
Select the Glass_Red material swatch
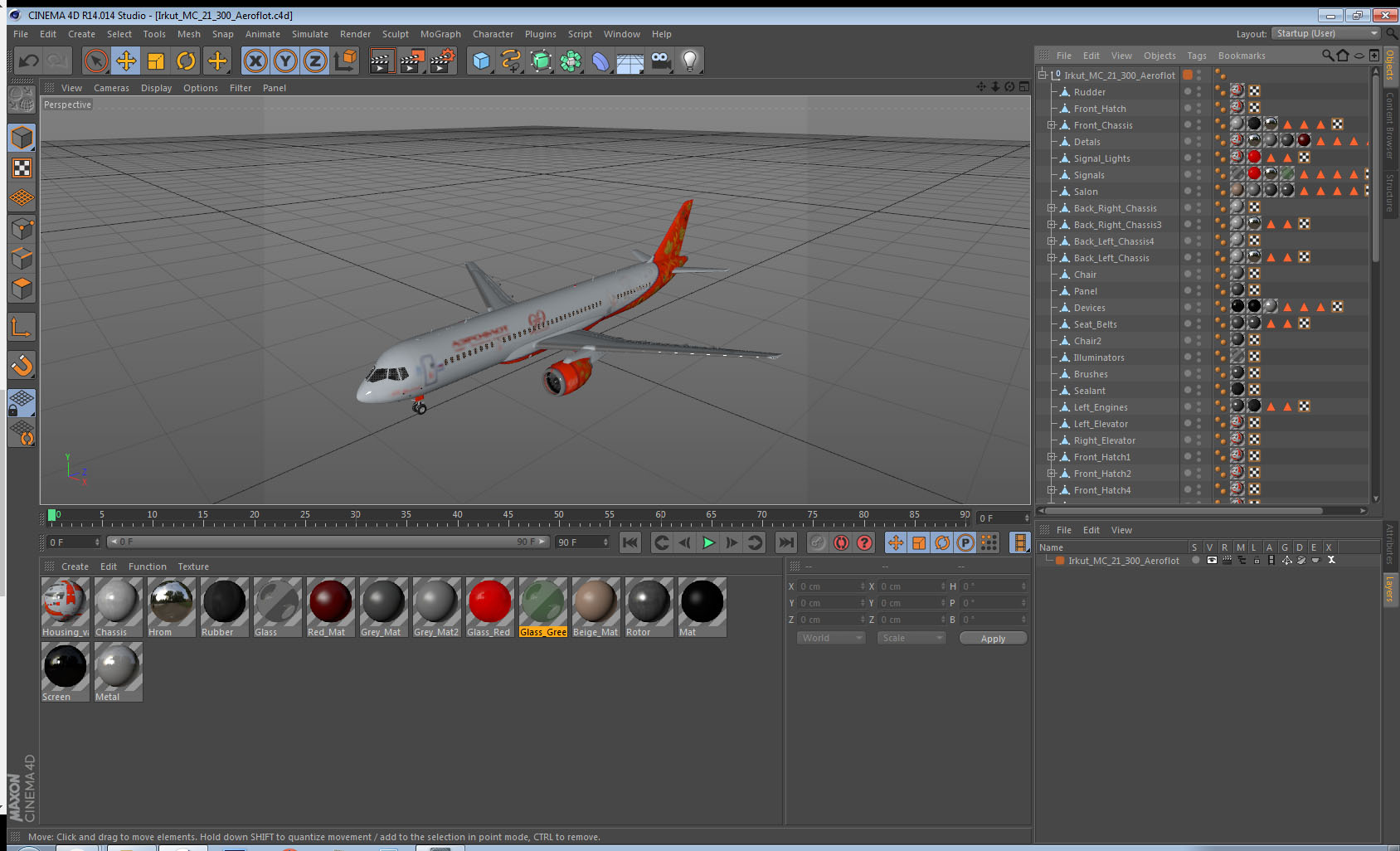pos(489,608)
